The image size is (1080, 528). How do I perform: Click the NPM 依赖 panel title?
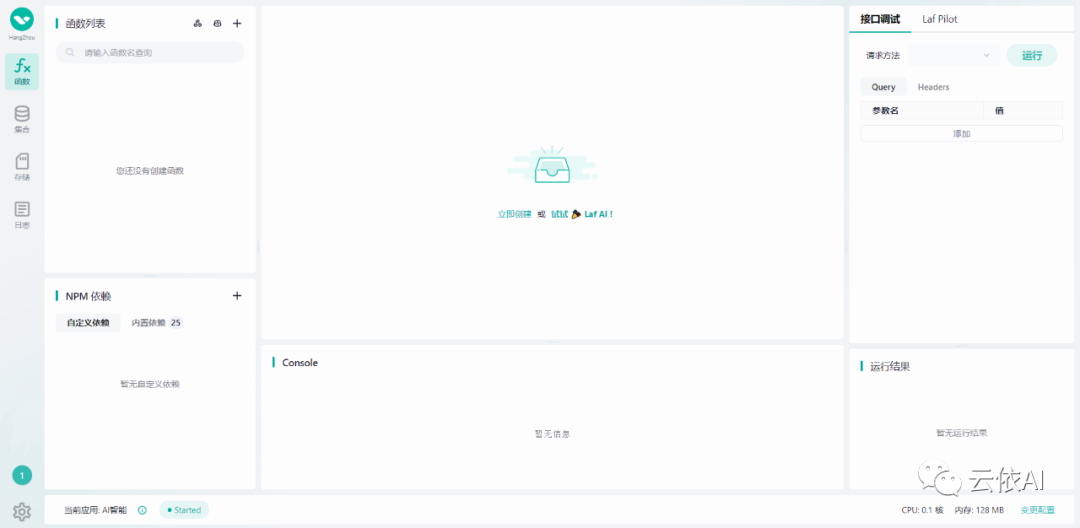[88, 296]
